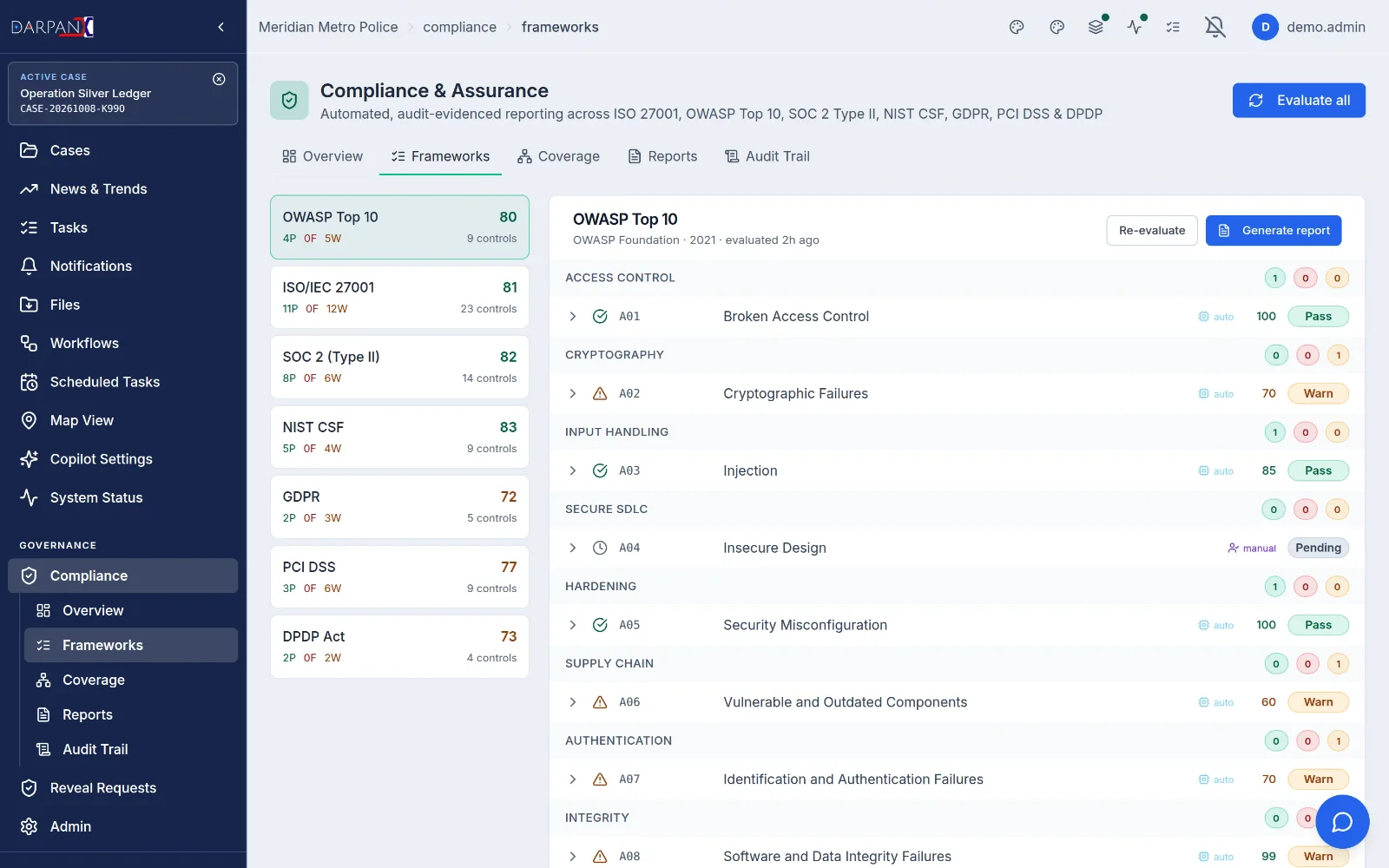
Task: Open Coverage under Compliance in the sidebar
Action: (x=131, y=680)
